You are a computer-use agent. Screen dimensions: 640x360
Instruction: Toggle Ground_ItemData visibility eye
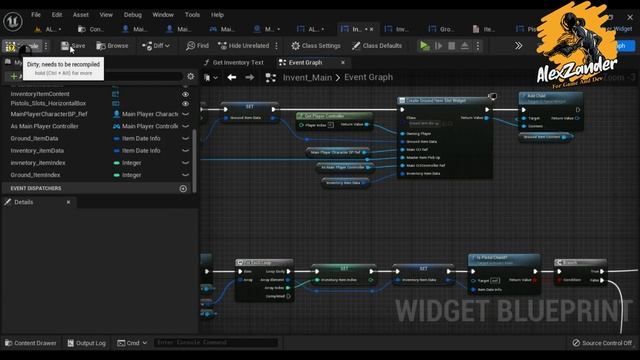pyautogui.click(x=185, y=139)
